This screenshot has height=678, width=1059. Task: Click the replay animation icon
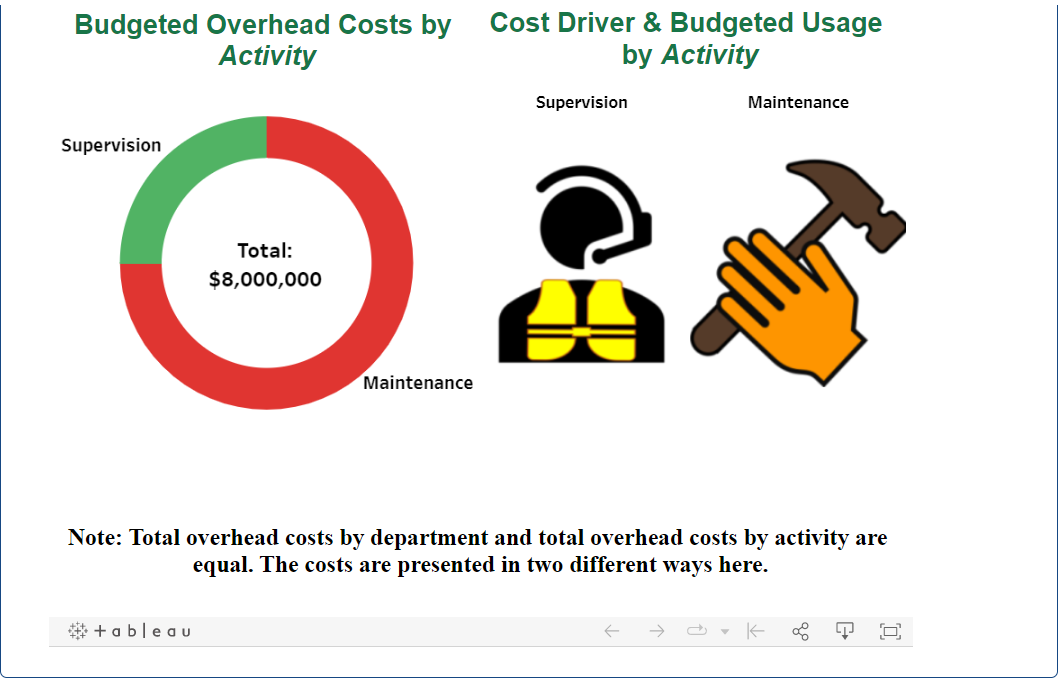click(697, 631)
